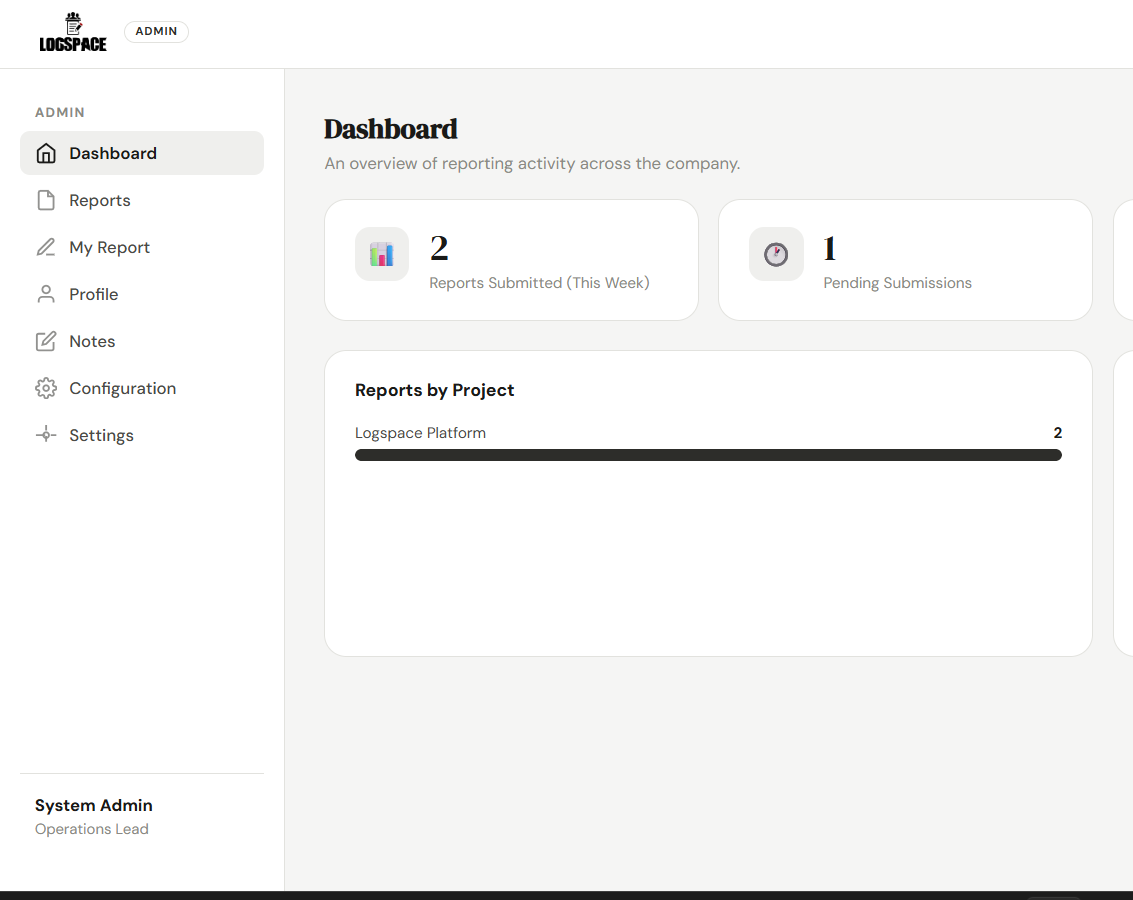Click the ADMIN badge in header
Viewport: 1133px width, 900px height.
(156, 31)
